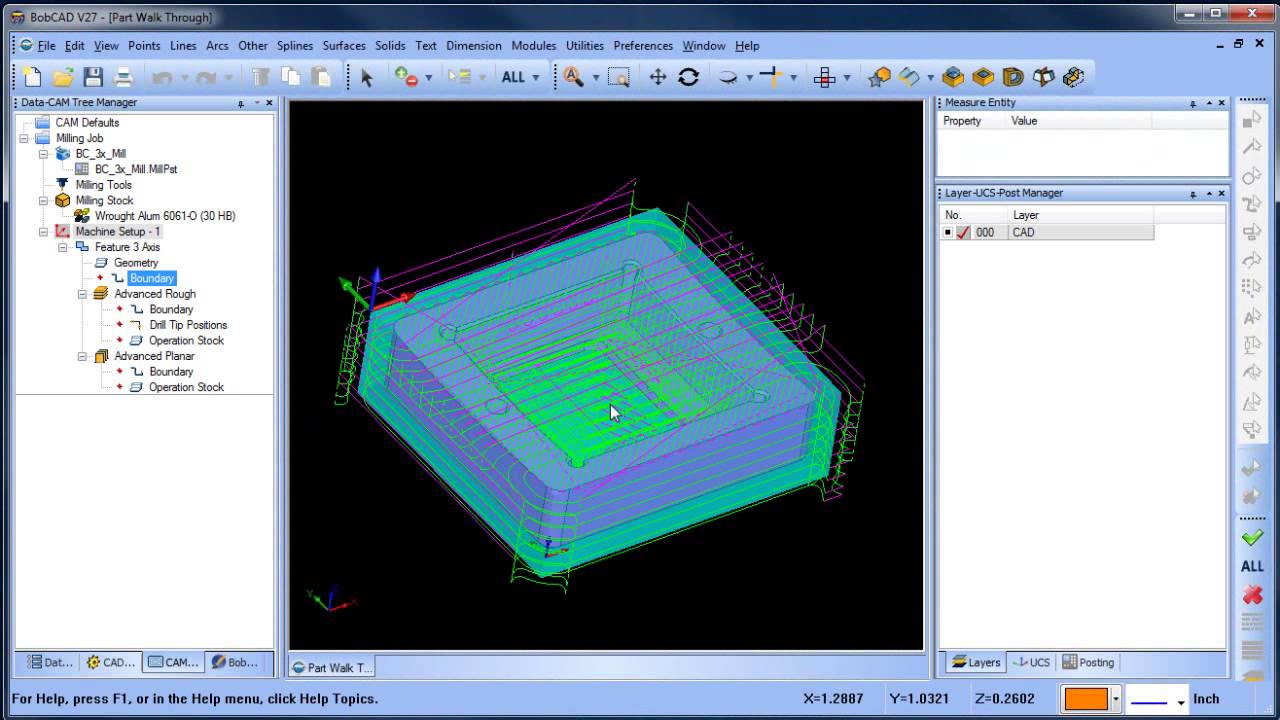Toggle the black square on layer 000
The height and width of the screenshot is (720, 1280).
[x=948, y=232]
